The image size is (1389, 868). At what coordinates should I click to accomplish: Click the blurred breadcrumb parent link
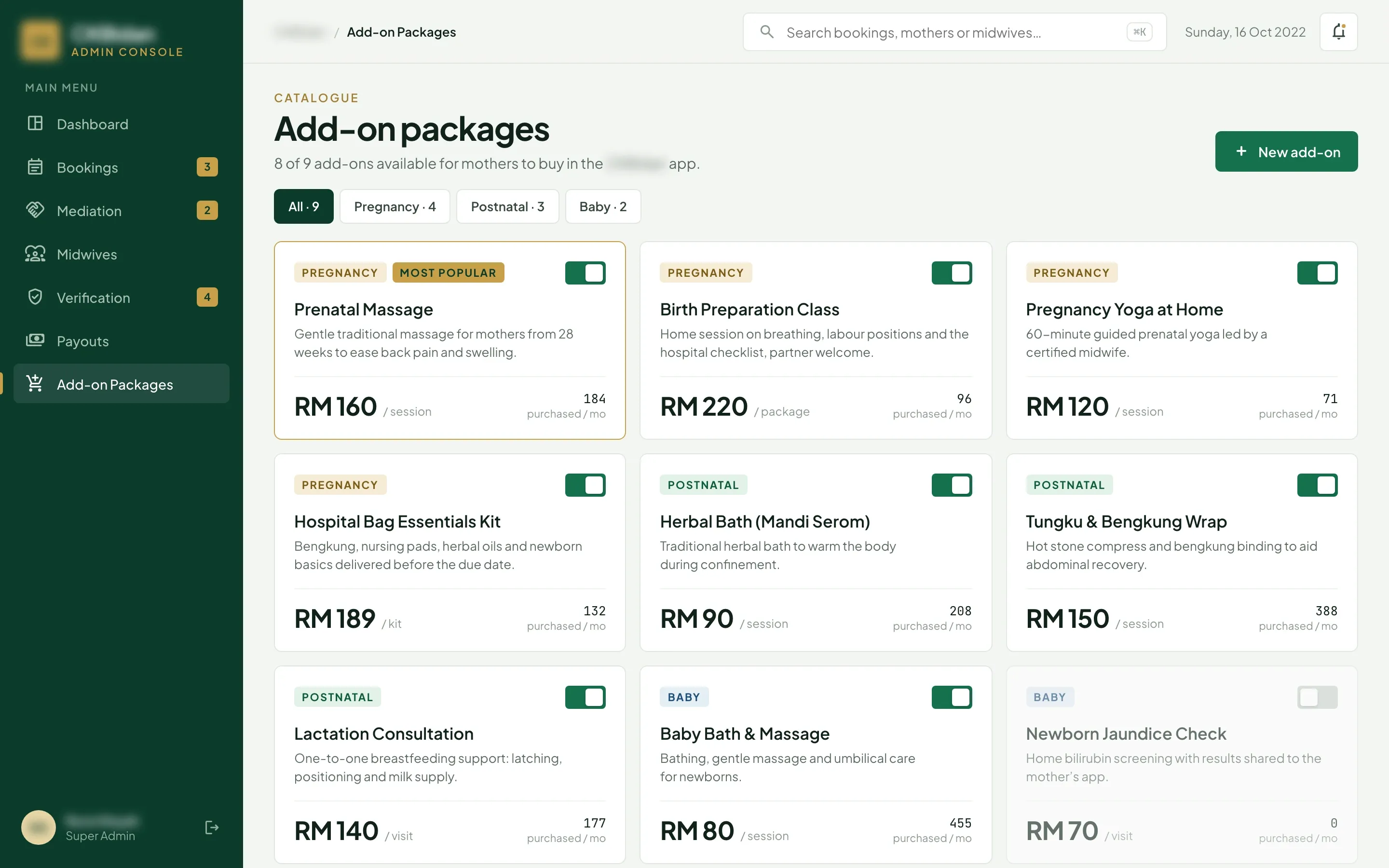pos(300,32)
